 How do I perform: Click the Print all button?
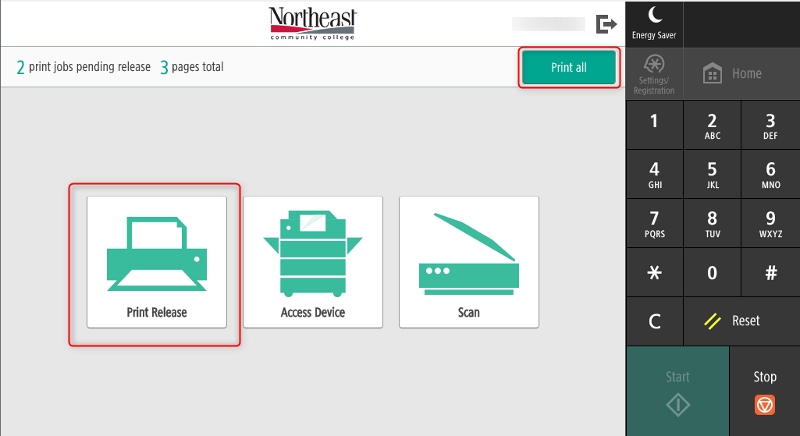click(x=568, y=68)
